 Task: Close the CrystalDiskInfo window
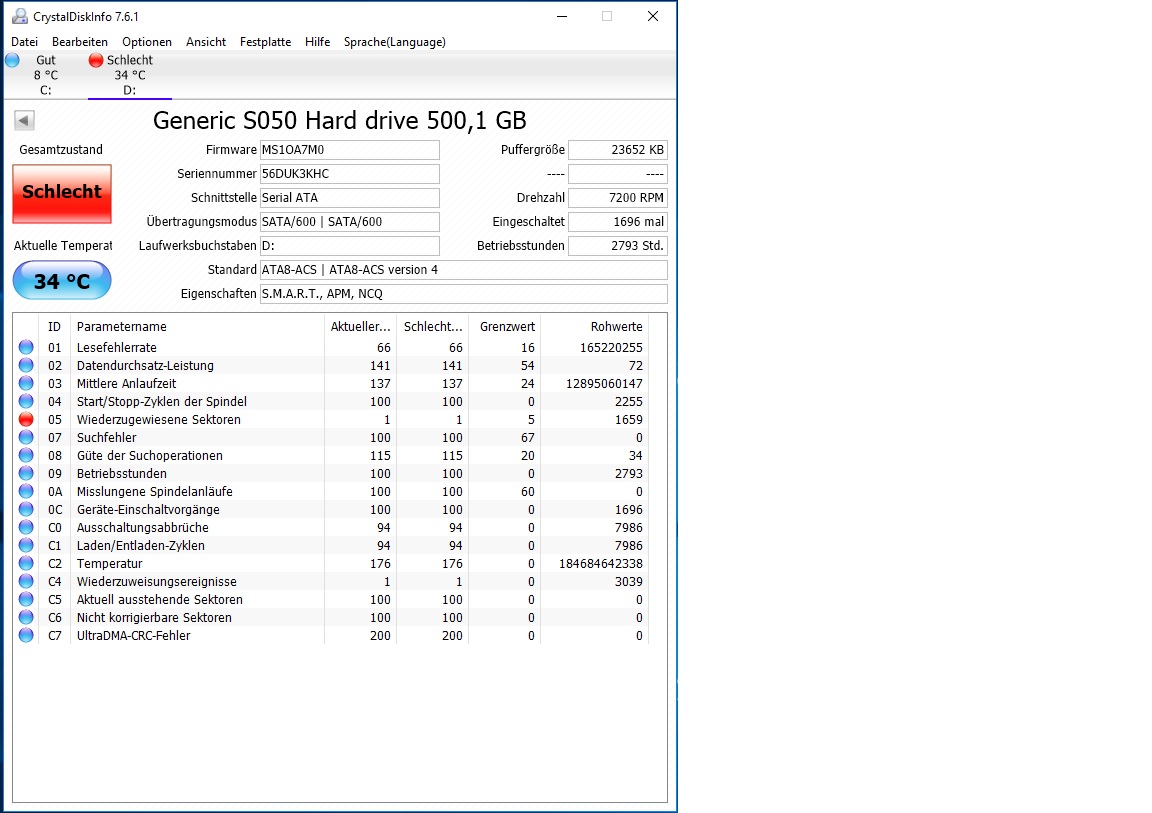tap(652, 16)
